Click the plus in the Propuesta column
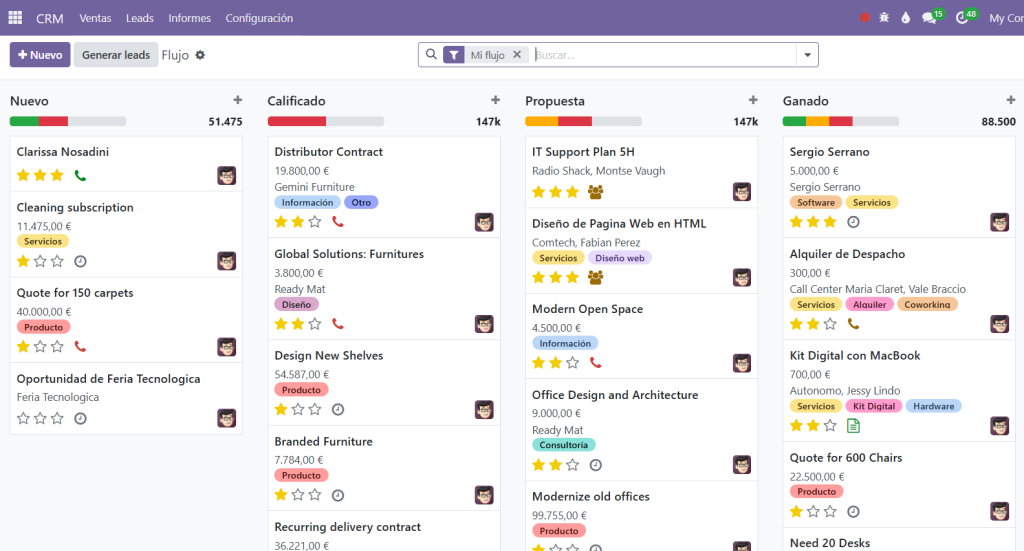Screen dimensions: 1024x551 753,100
